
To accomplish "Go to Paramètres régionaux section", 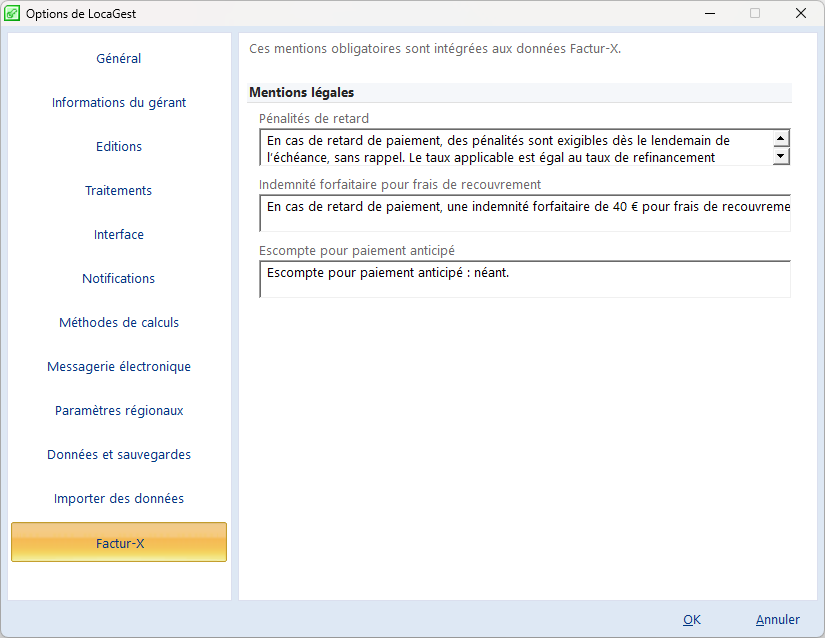I will click(x=118, y=410).
